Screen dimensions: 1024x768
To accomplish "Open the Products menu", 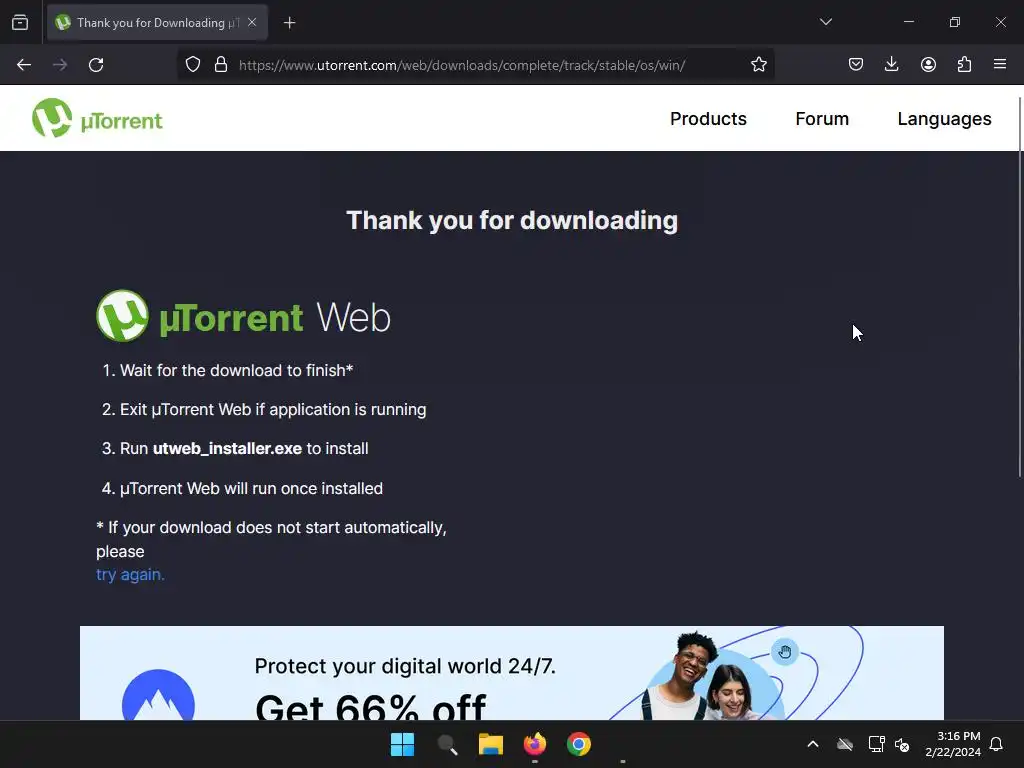I will coord(708,119).
